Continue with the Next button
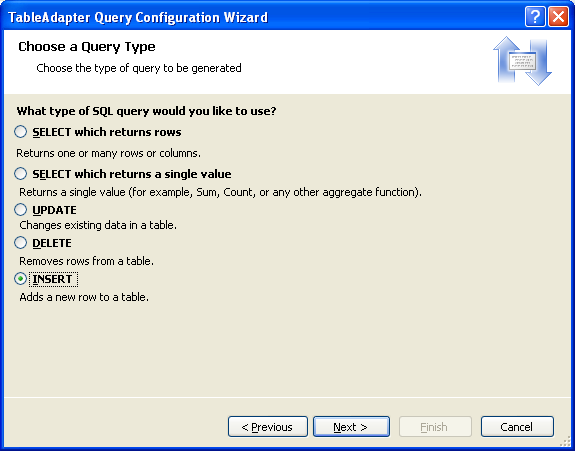The height and width of the screenshot is (451, 575). coord(351,427)
